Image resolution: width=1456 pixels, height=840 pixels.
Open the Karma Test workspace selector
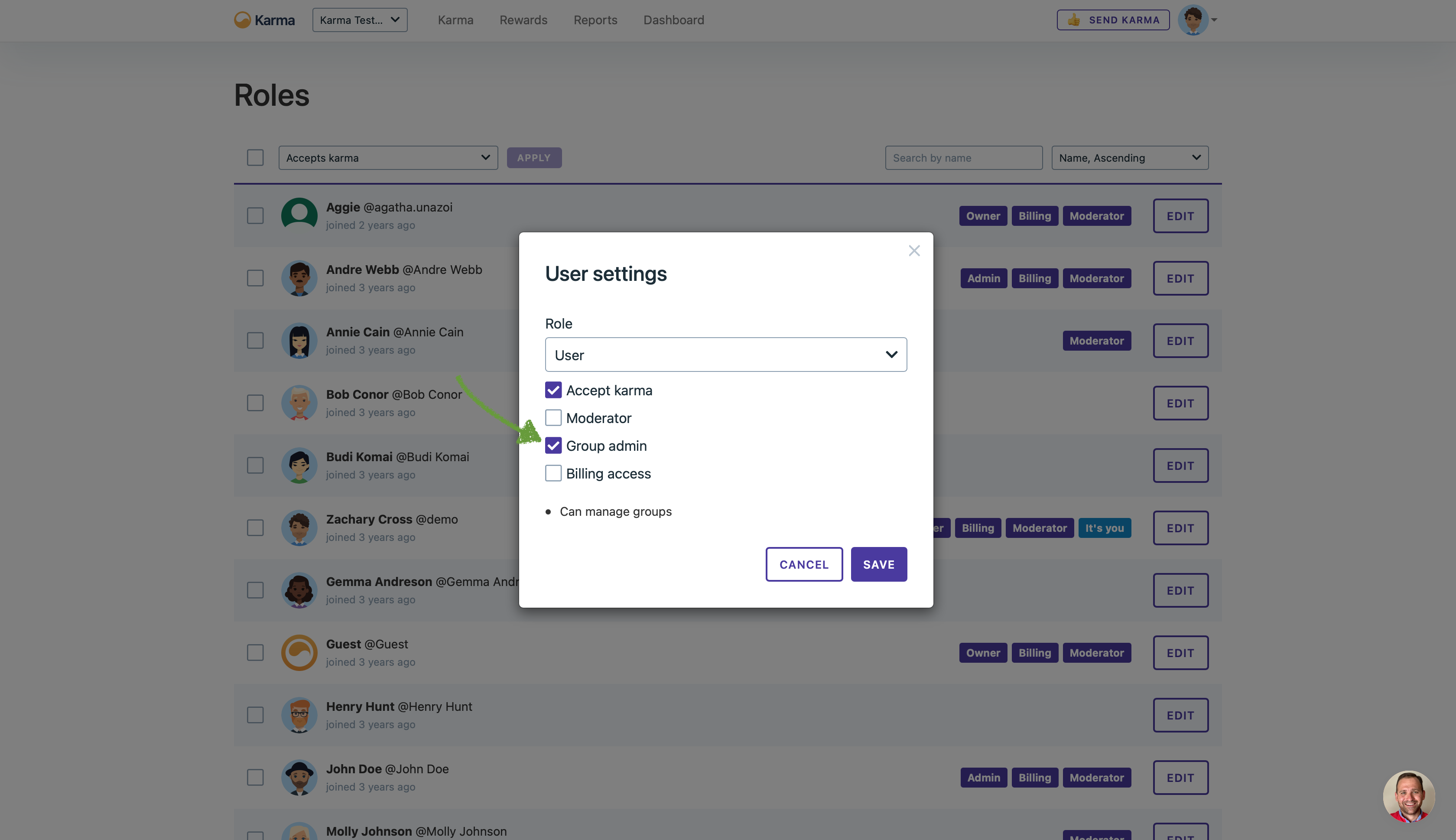(360, 20)
